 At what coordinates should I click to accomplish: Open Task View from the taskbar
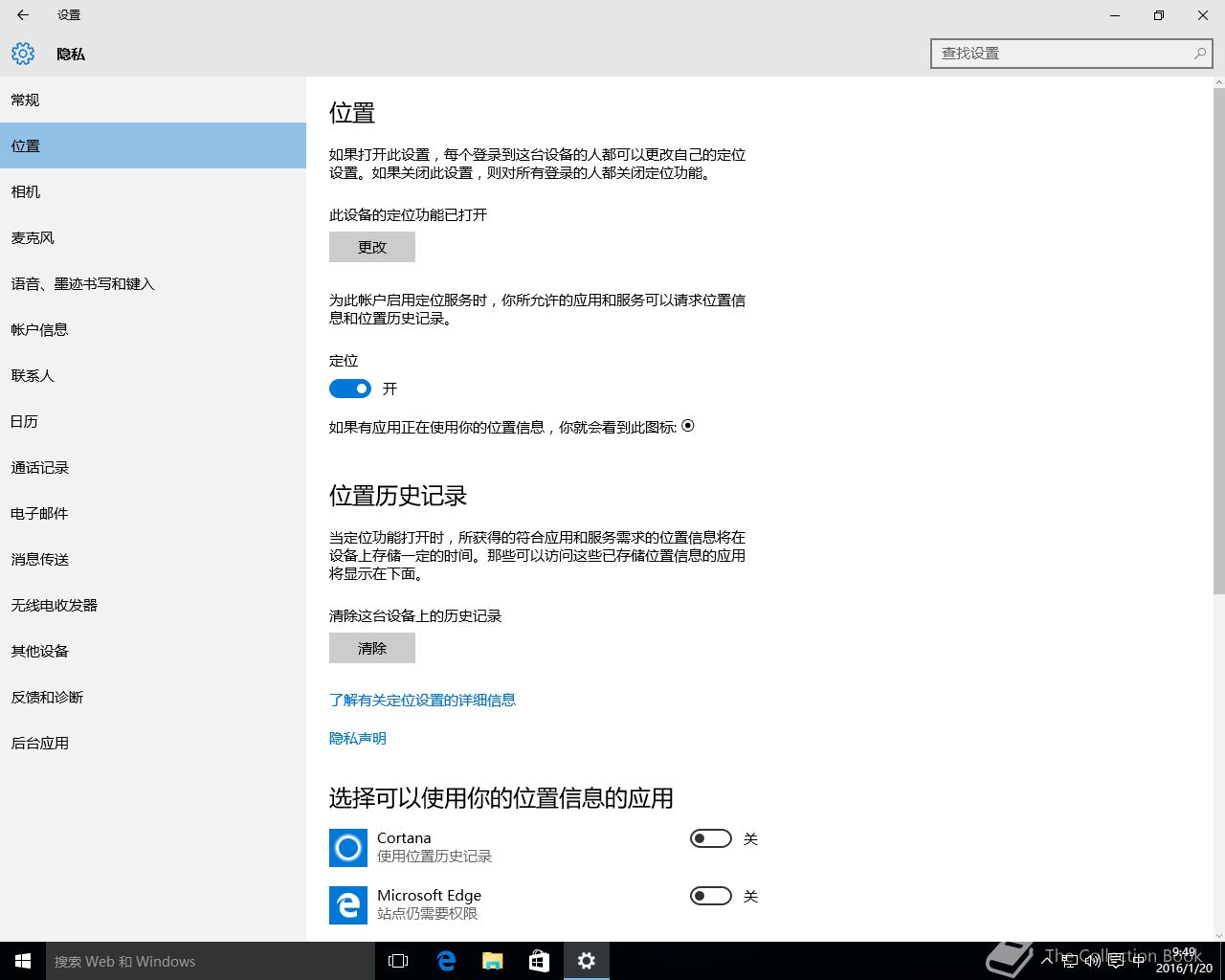pyautogui.click(x=398, y=961)
